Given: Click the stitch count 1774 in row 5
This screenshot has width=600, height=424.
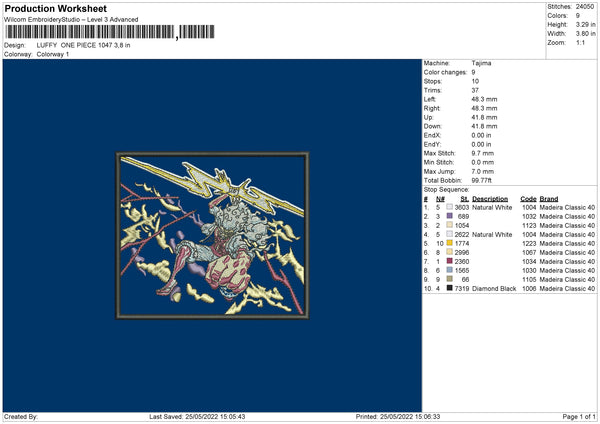Looking at the screenshot, I should coord(461,243).
